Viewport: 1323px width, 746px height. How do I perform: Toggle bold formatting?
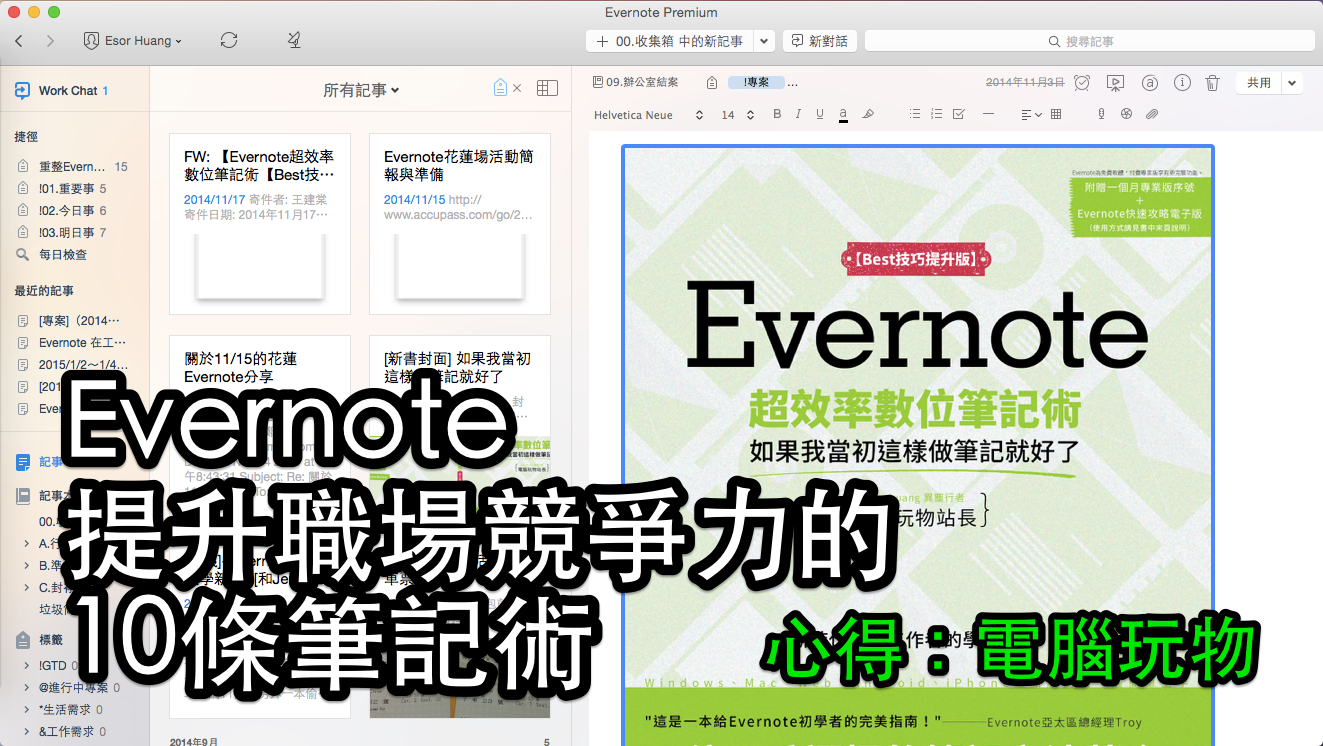pos(777,115)
